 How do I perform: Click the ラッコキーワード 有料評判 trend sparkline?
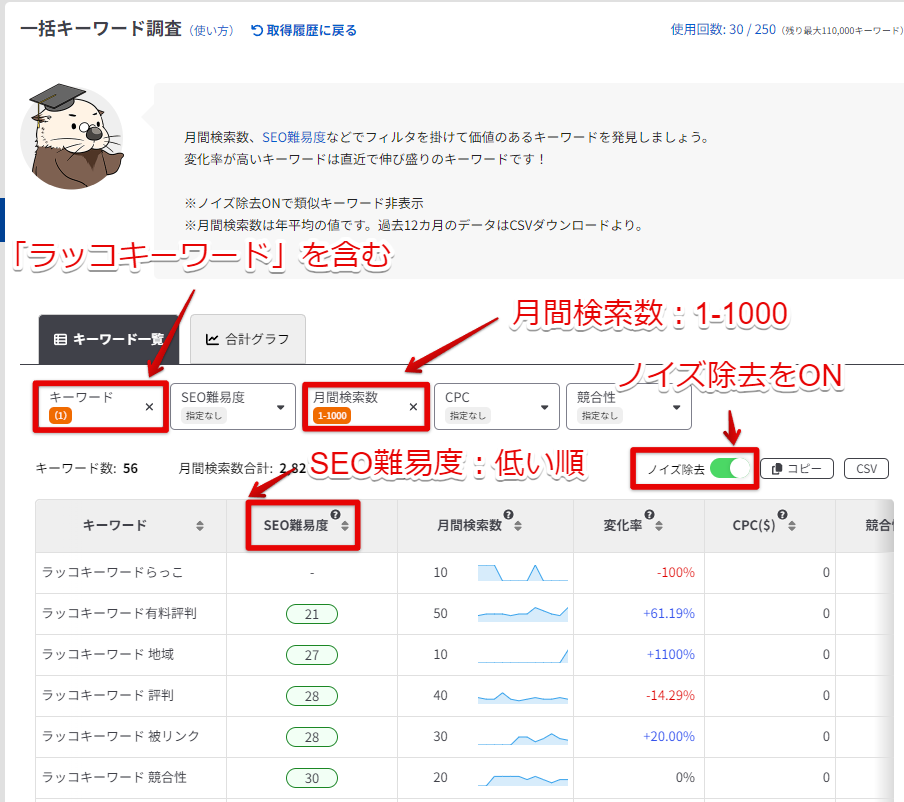point(522,613)
